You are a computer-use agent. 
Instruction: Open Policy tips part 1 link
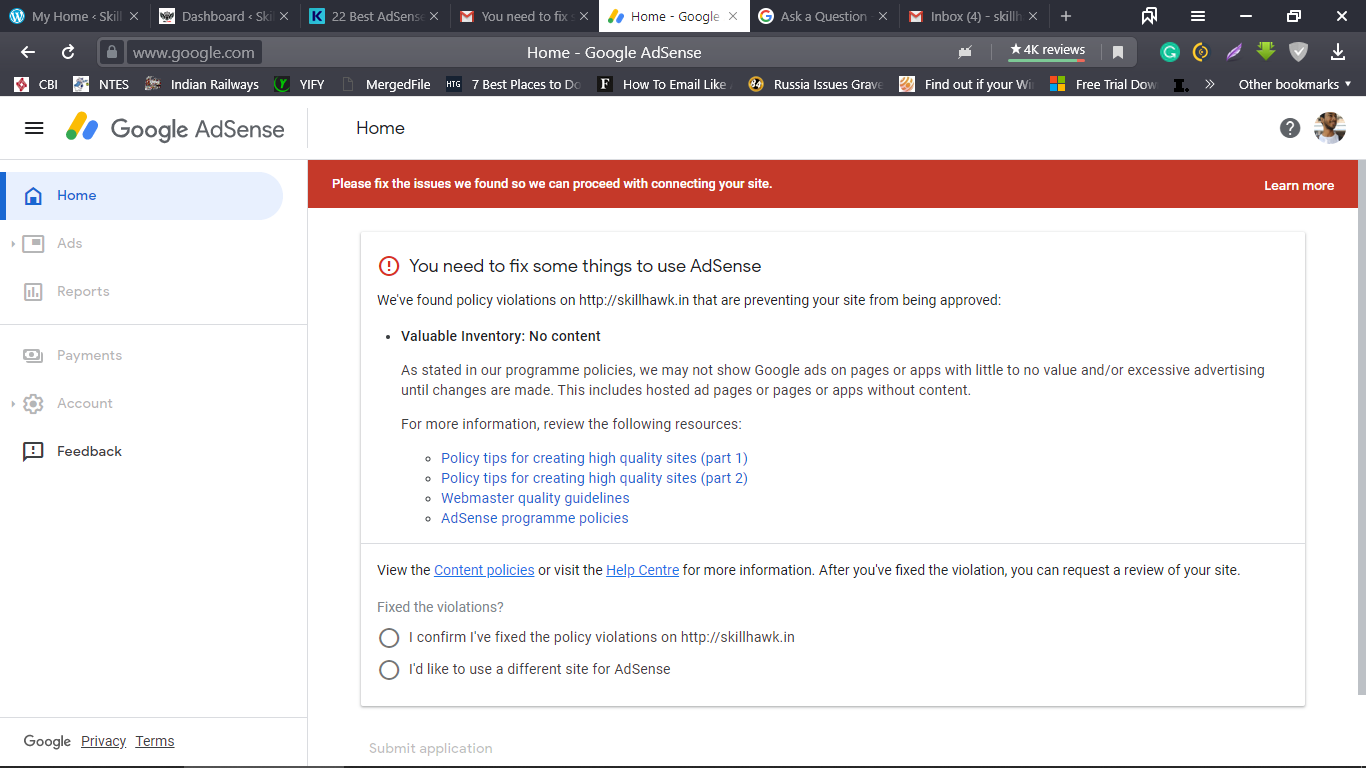594,458
